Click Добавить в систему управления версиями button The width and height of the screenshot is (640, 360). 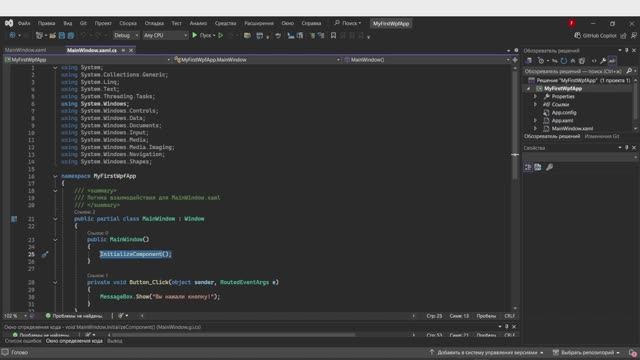point(487,352)
